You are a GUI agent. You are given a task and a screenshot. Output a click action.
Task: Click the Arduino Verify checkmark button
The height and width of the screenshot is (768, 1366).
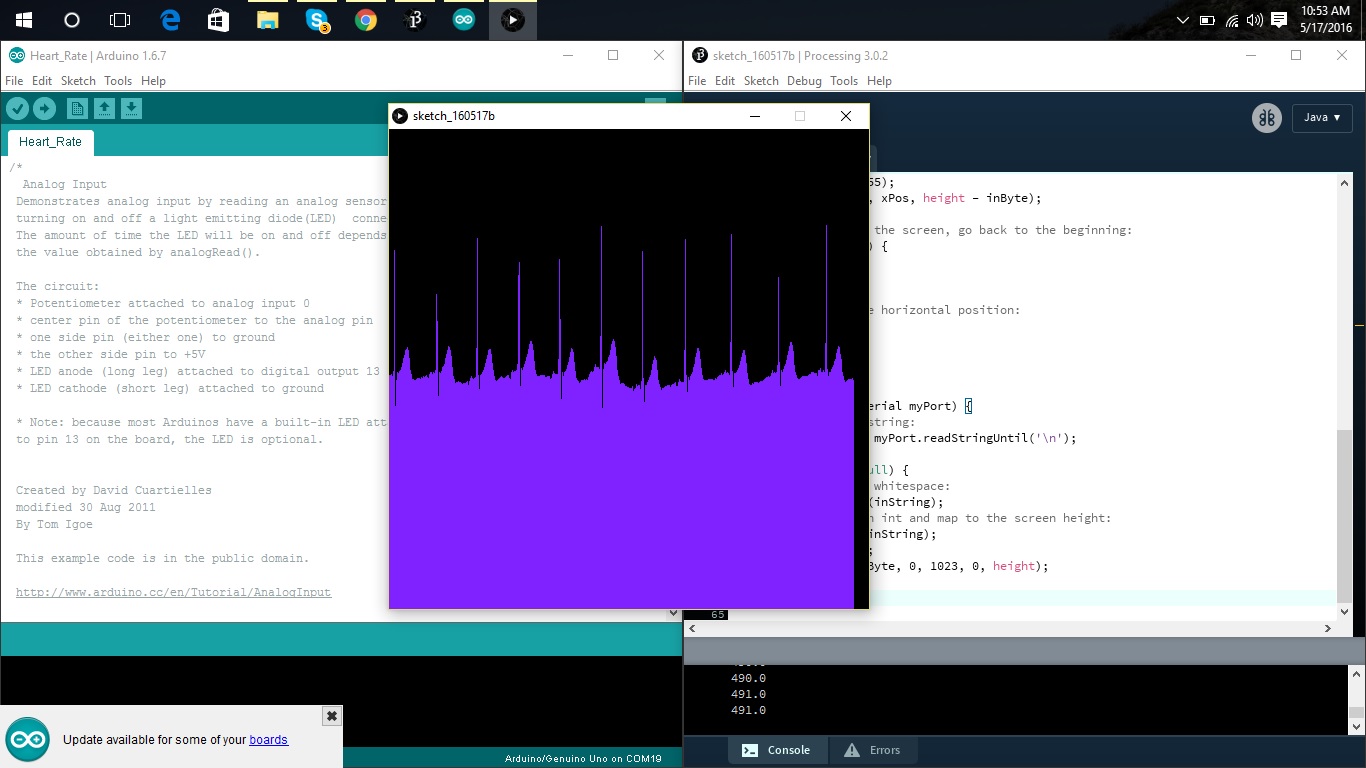pyautogui.click(x=18, y=108)
